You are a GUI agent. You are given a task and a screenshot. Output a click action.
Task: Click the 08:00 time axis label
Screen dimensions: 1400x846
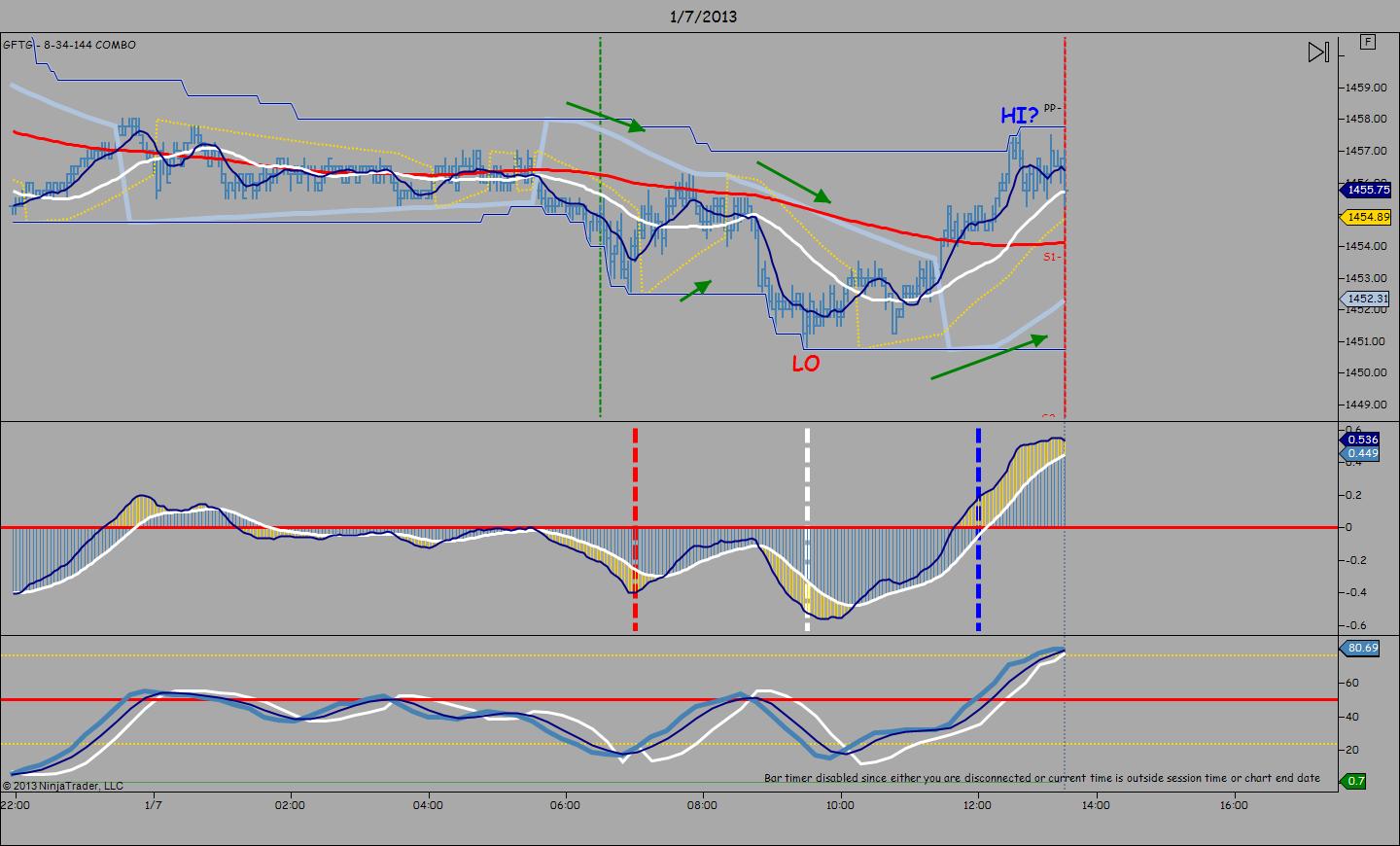coord(702,805)
